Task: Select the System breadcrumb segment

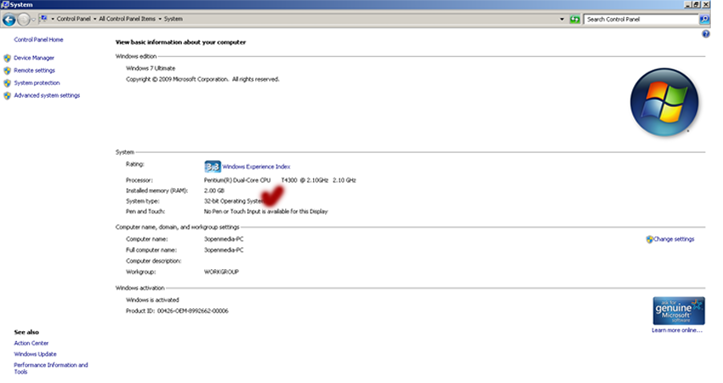Action: click(x=173, y=19)
